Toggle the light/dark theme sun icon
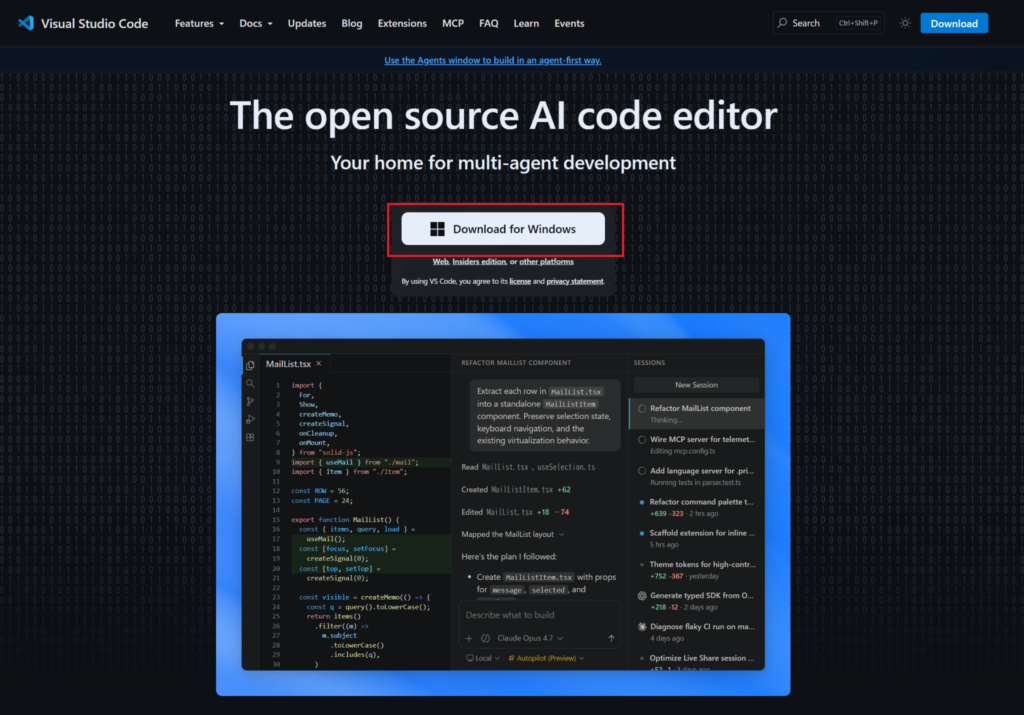 coord(904,23)
